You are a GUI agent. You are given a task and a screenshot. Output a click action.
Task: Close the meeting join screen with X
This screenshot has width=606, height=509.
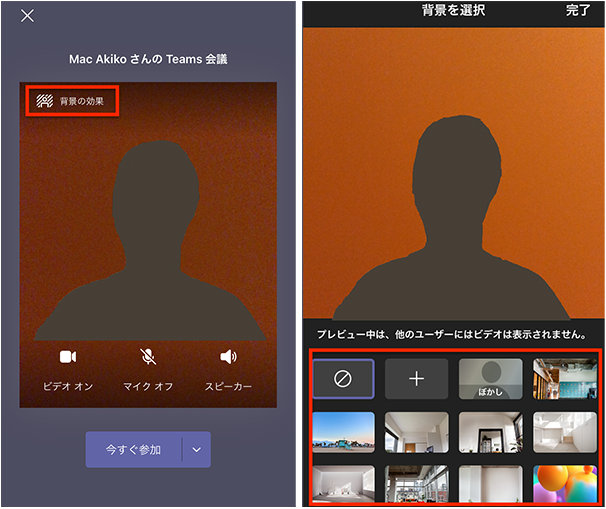[27, 16]
